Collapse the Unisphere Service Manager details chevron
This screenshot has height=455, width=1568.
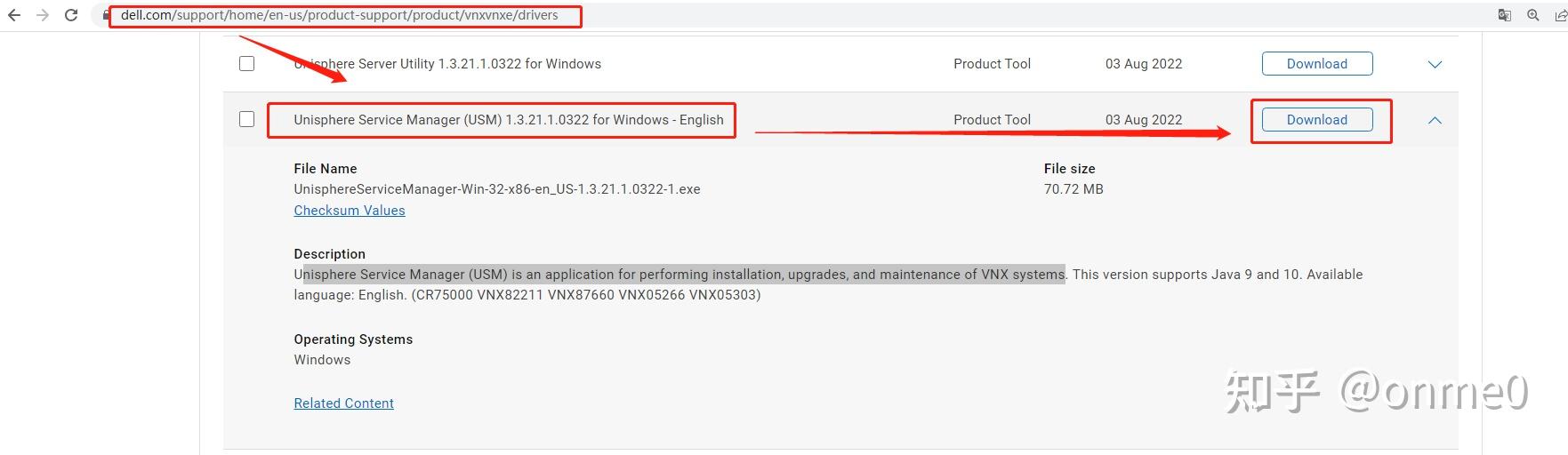(1435, 120)
